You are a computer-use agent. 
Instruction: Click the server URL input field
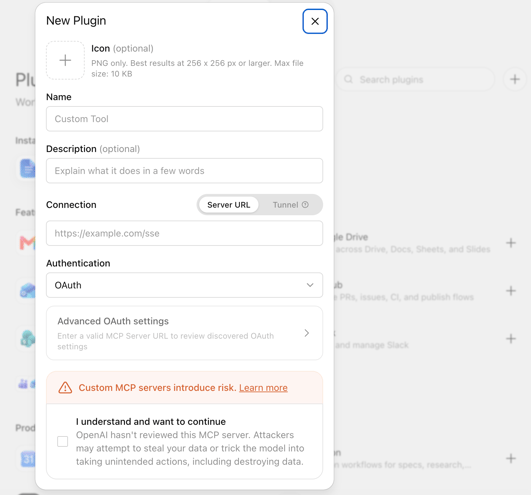tap(184, 233)
